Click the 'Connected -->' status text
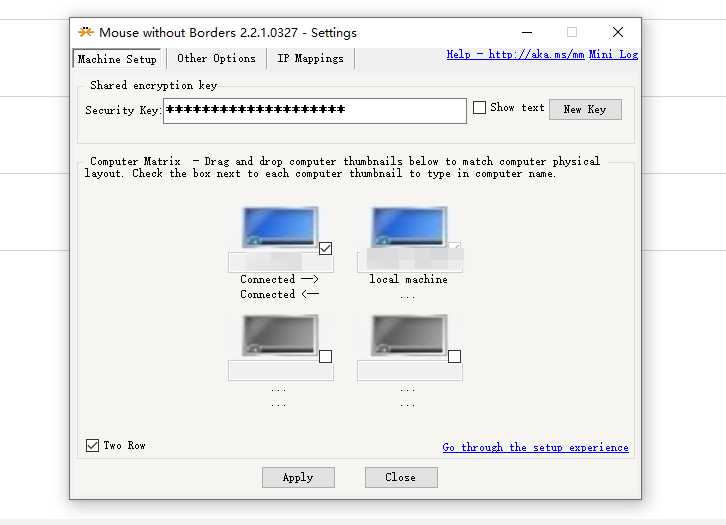The image size is (726, 525). (279, 279)
